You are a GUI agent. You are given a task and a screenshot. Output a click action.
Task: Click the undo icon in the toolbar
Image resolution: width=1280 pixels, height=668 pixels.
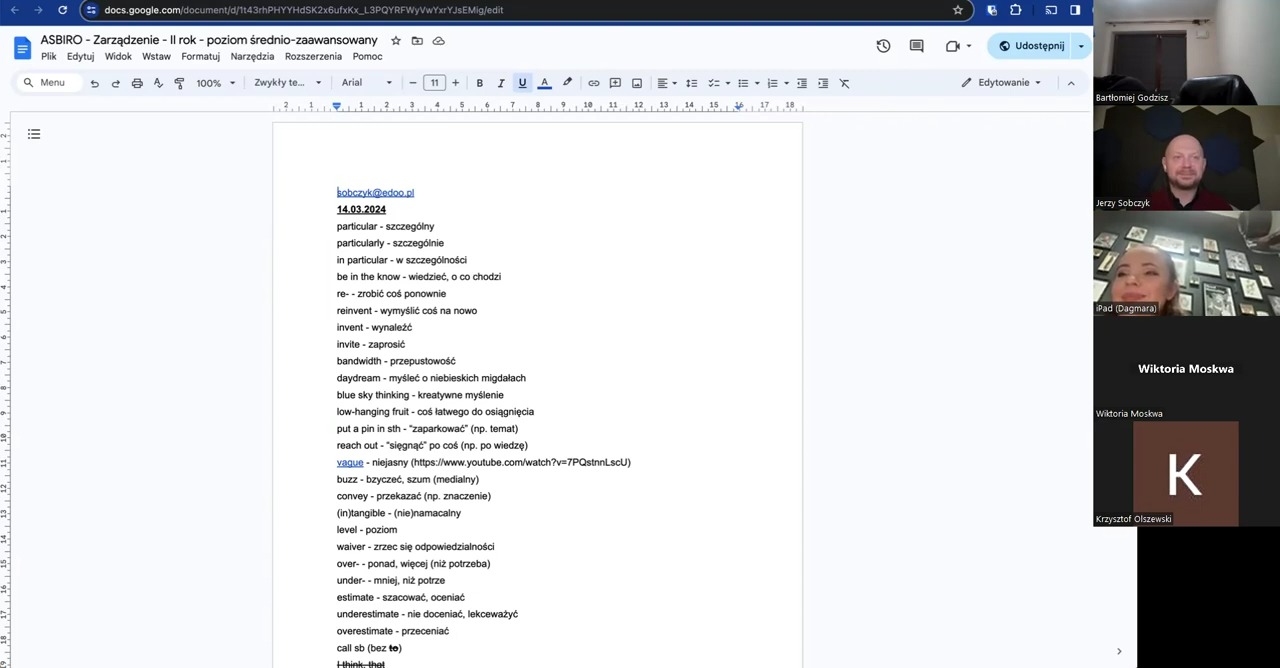95,83
